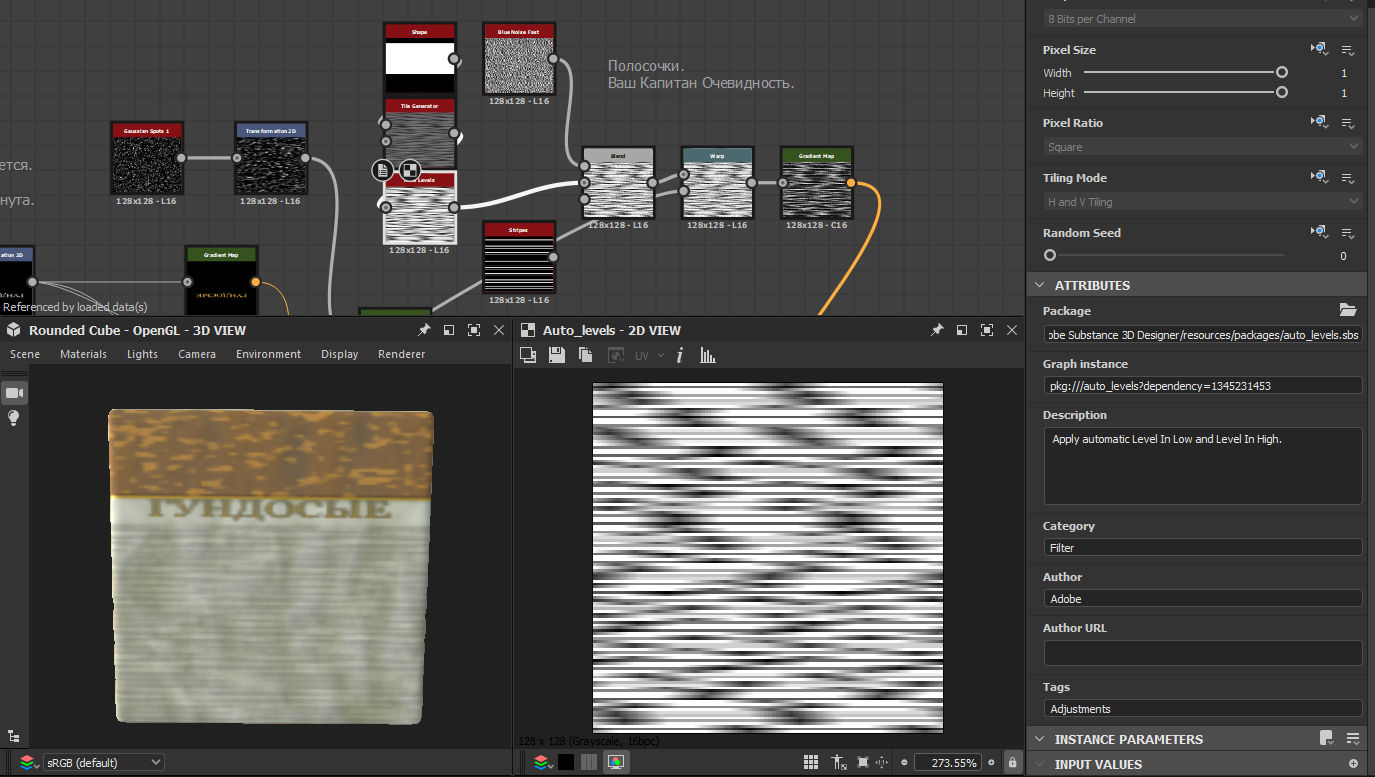Viewport: 1375px width, 777px height.
Task: Select the camera icon in the 3D View sidebar
Action: tap(14, 393)
